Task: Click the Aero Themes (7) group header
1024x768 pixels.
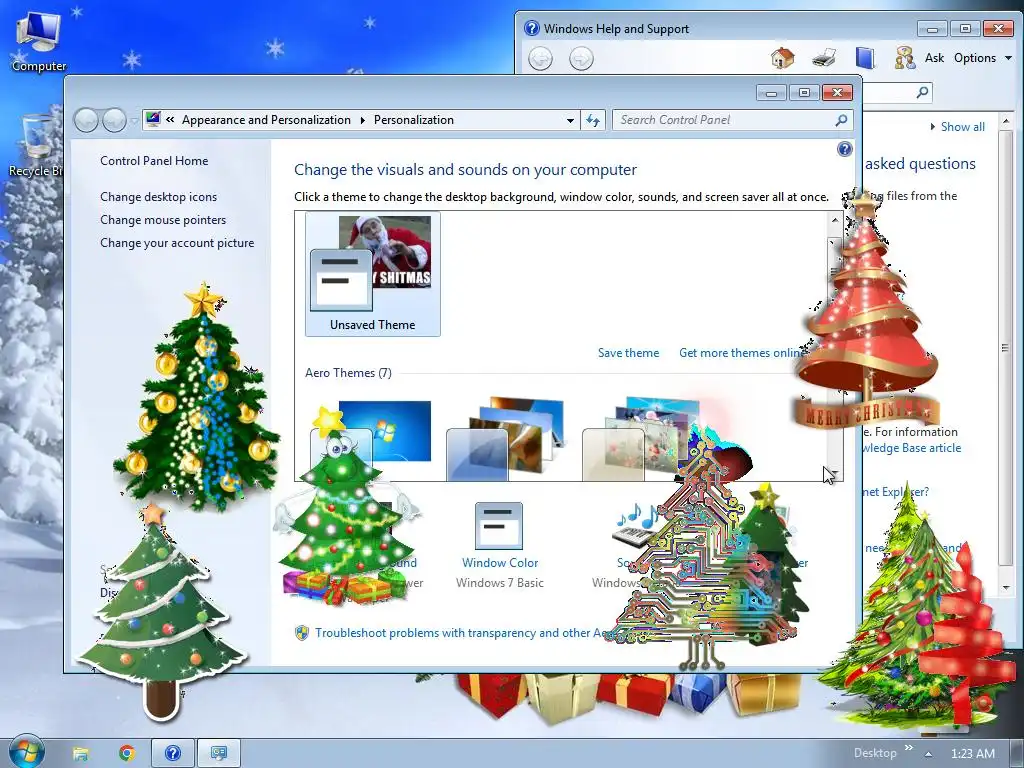Action: [348, 373]
